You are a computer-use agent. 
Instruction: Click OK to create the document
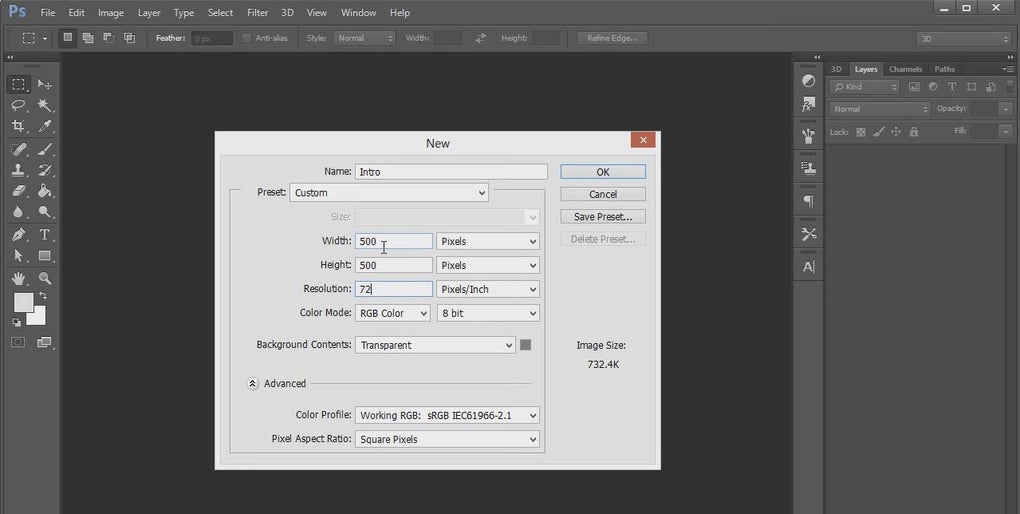[602, 172]
